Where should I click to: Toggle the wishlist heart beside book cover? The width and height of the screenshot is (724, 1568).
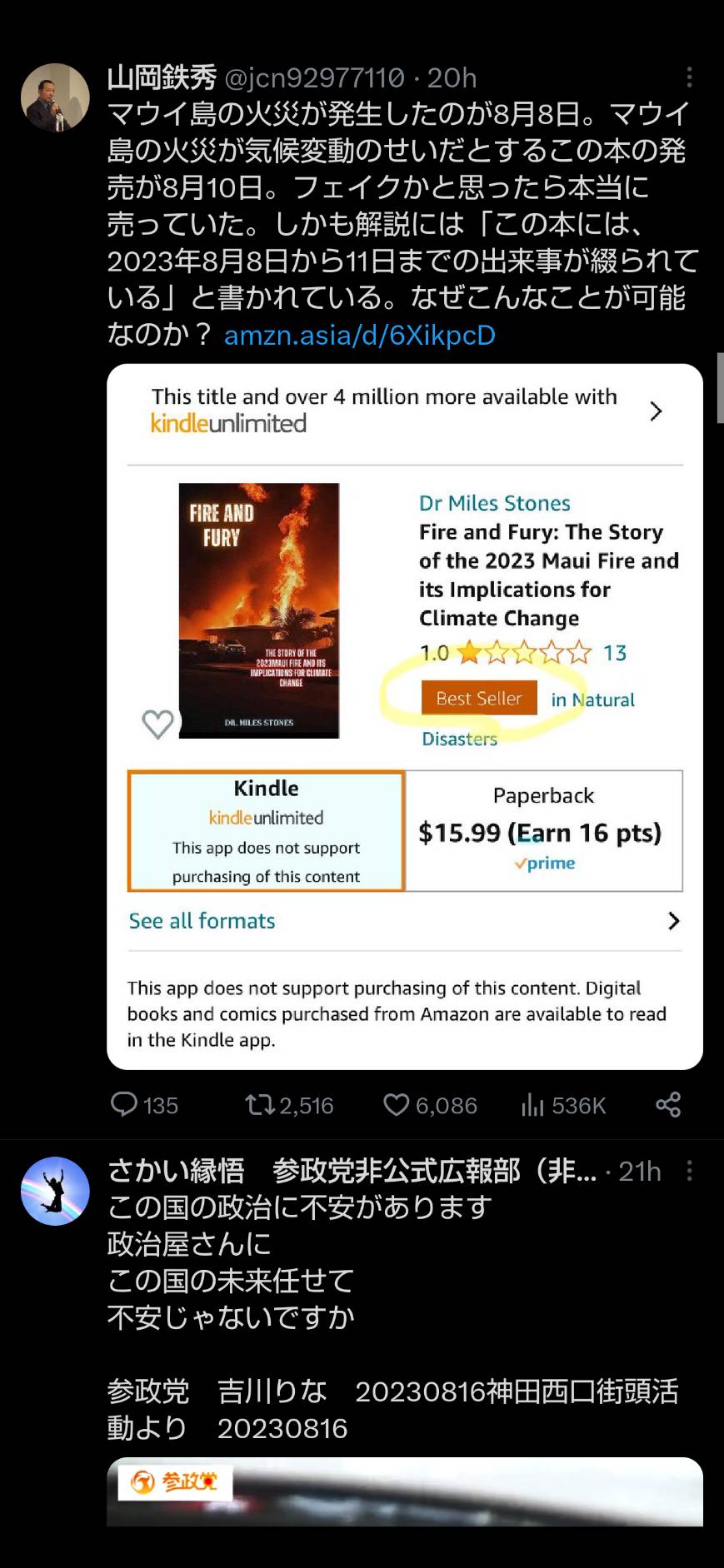pyautogui.click(x=157, y=724)
